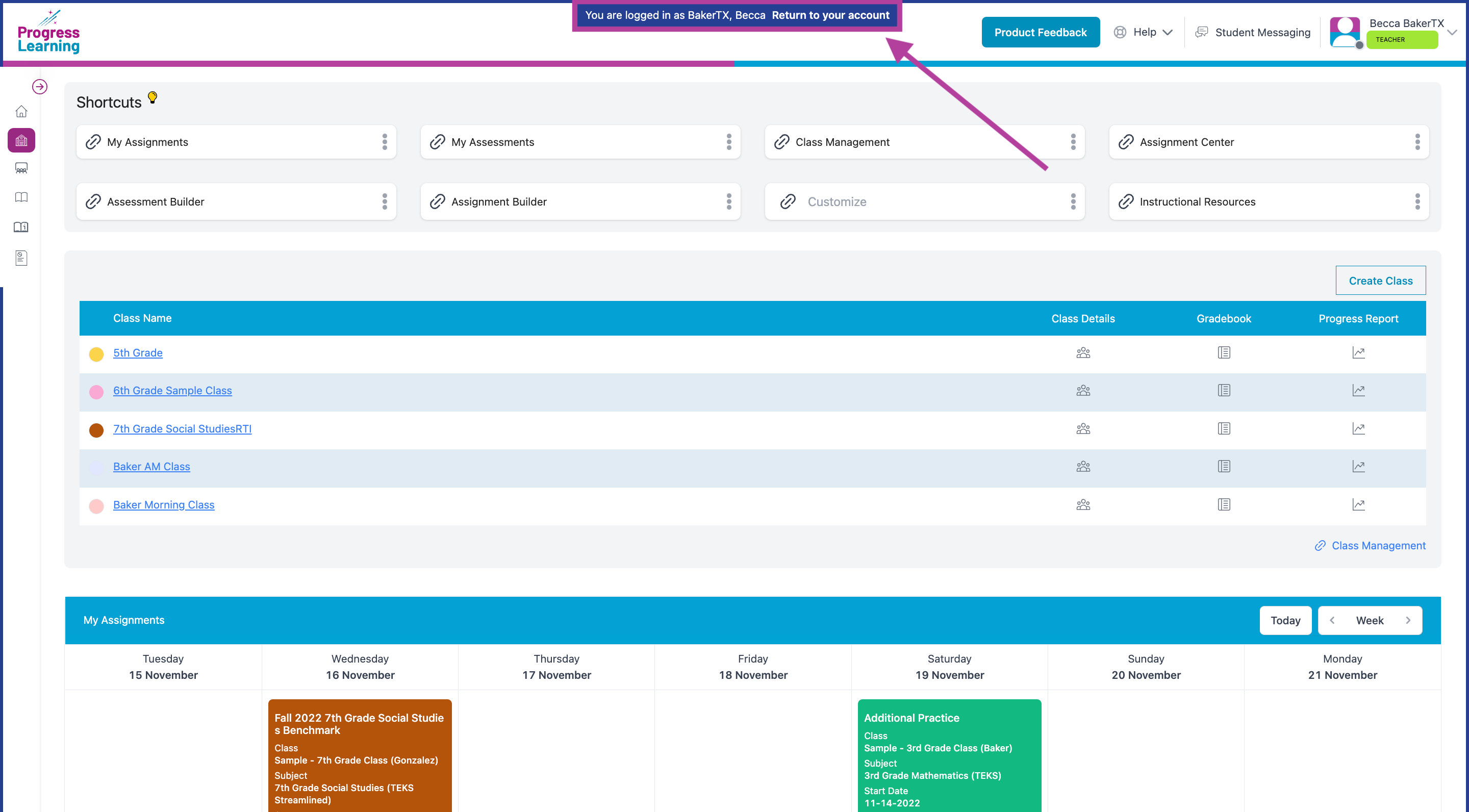Open options menu for Class Management shortcut
Viewport: 1469px width, 812px height.
click(1073, 142)
